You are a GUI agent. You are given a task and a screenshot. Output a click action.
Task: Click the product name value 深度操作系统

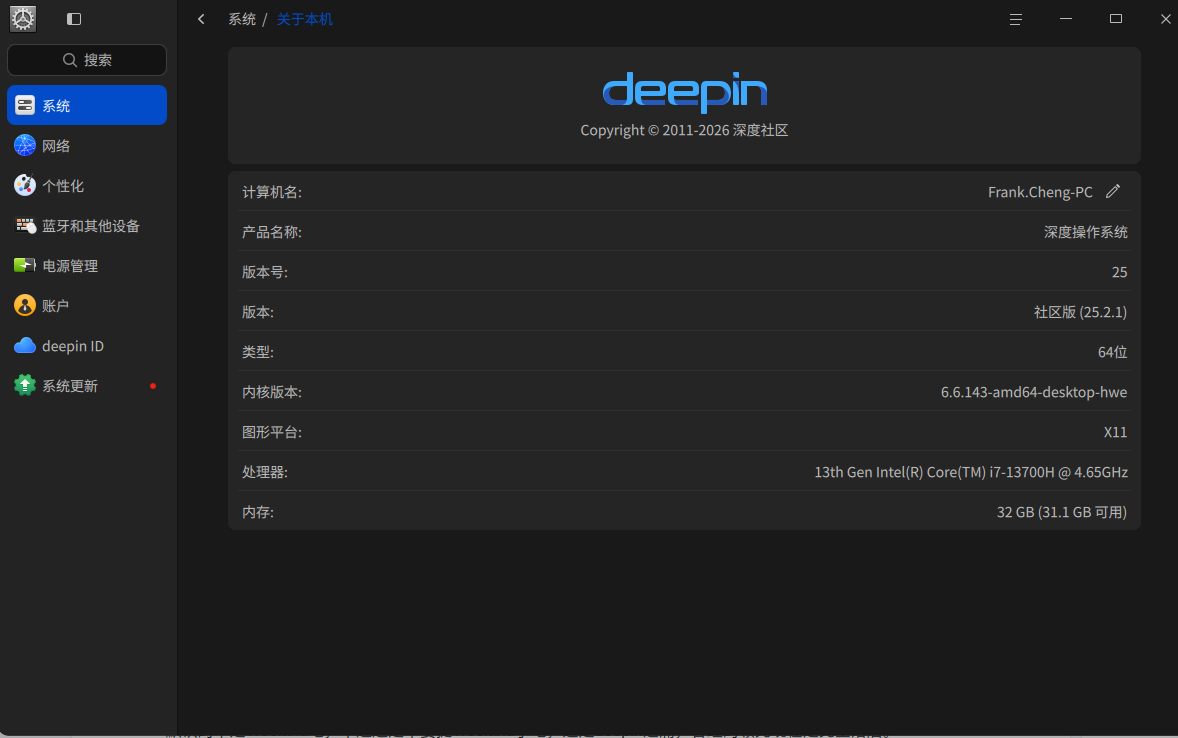(x=1086, y=231)
